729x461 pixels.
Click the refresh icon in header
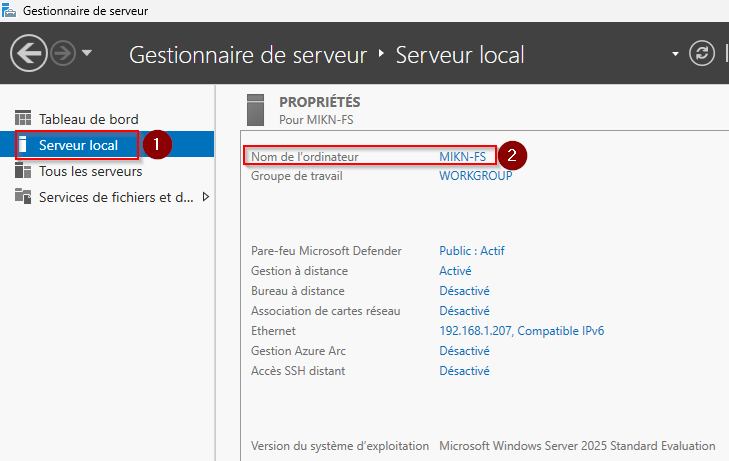click(702, 53)
